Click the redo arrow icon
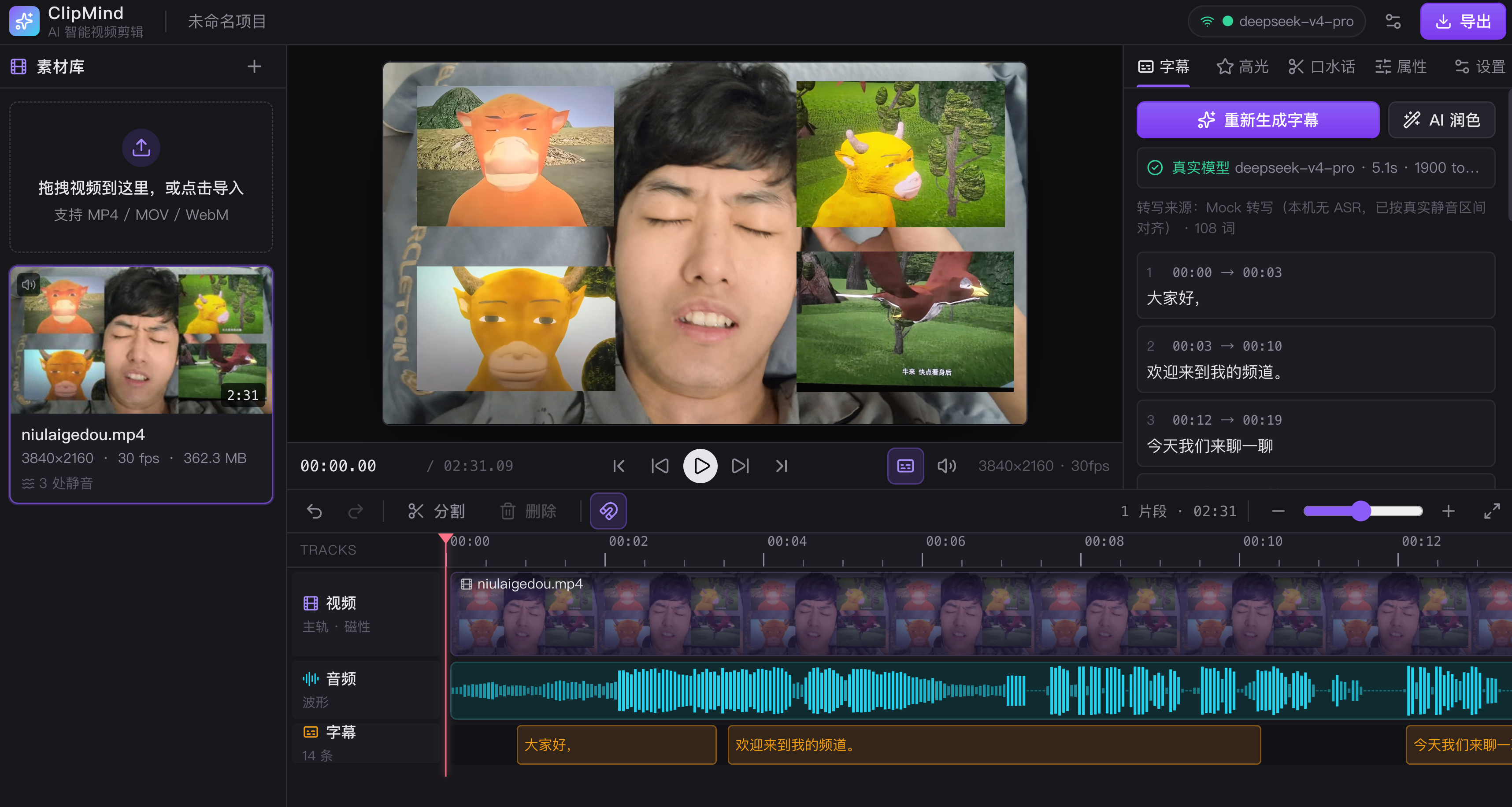Image resolution: width=1512 pixels, height=807 pixels. [356, 511]
